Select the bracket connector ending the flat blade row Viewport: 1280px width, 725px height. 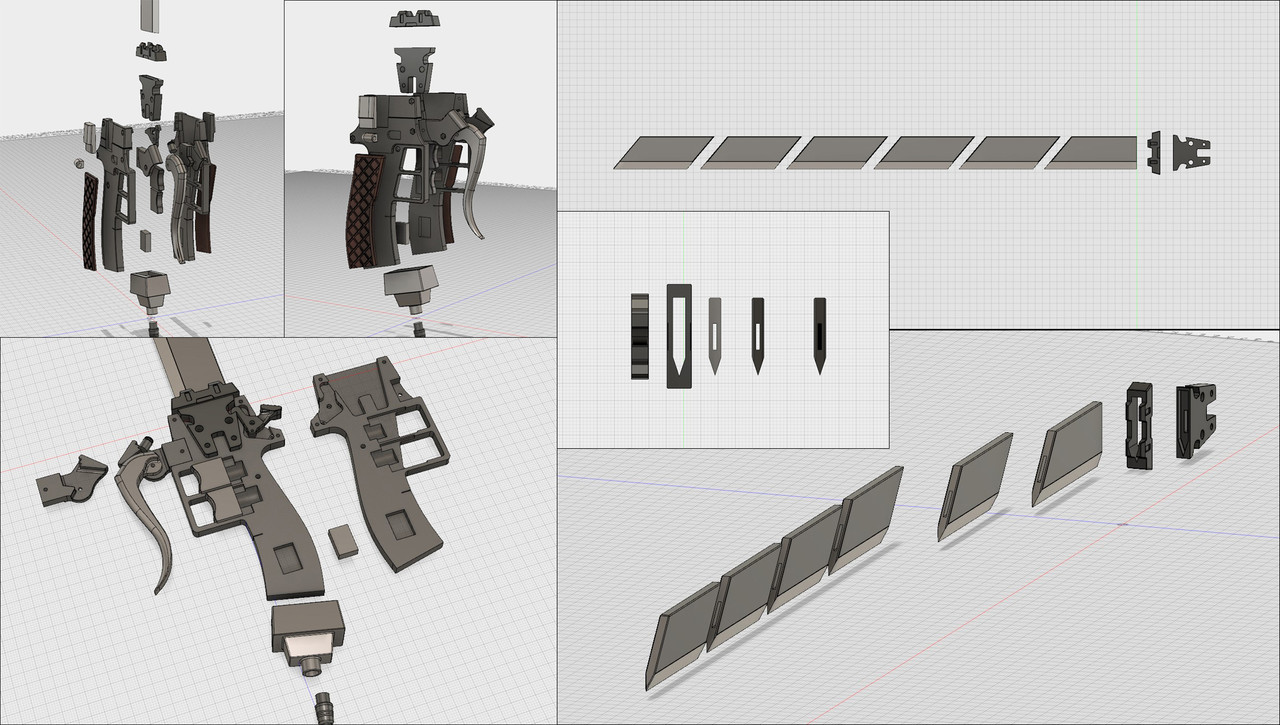pos(1192,152)
